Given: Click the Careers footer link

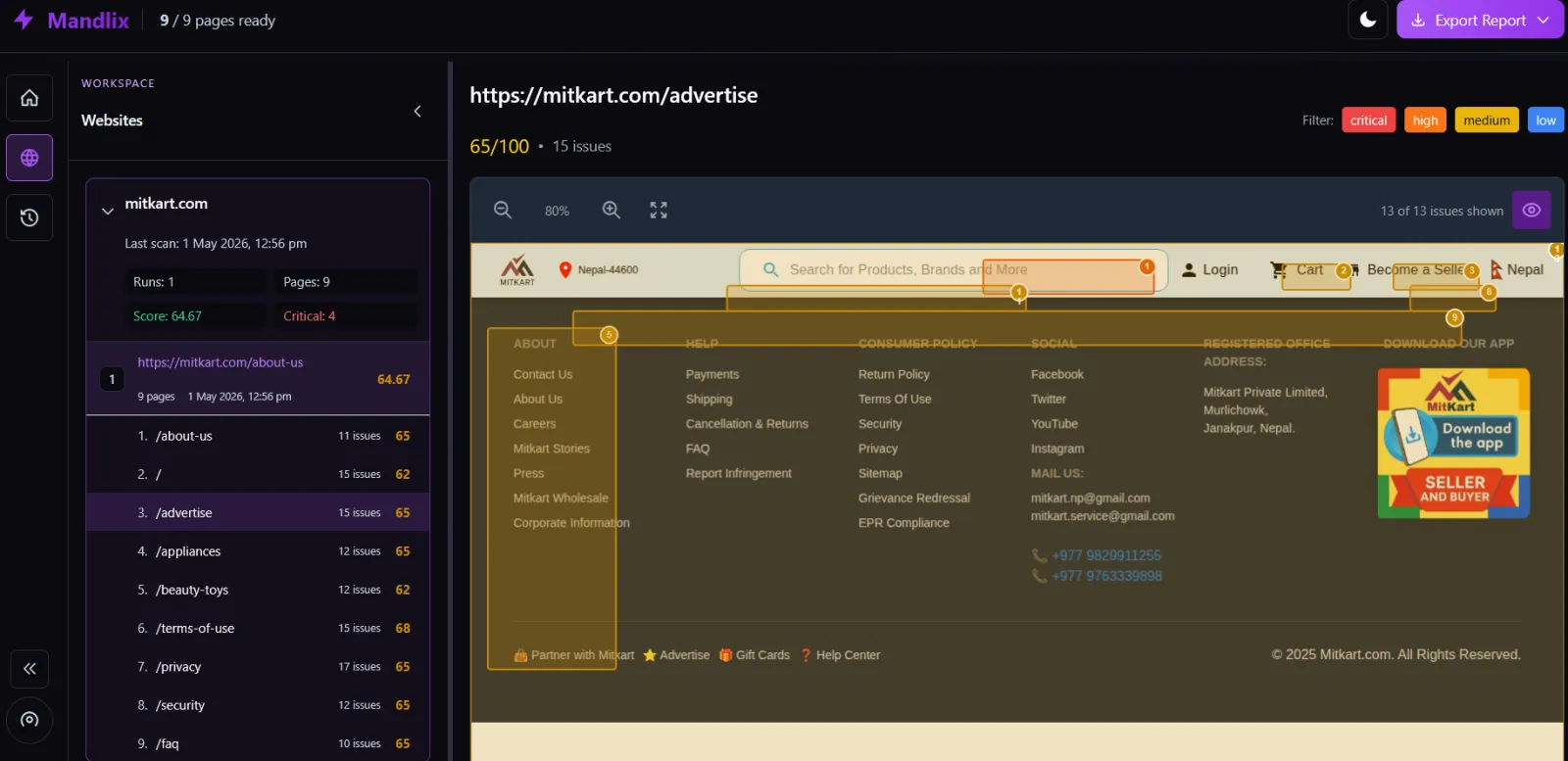Looking at the screenshot, I should point(534,424).
